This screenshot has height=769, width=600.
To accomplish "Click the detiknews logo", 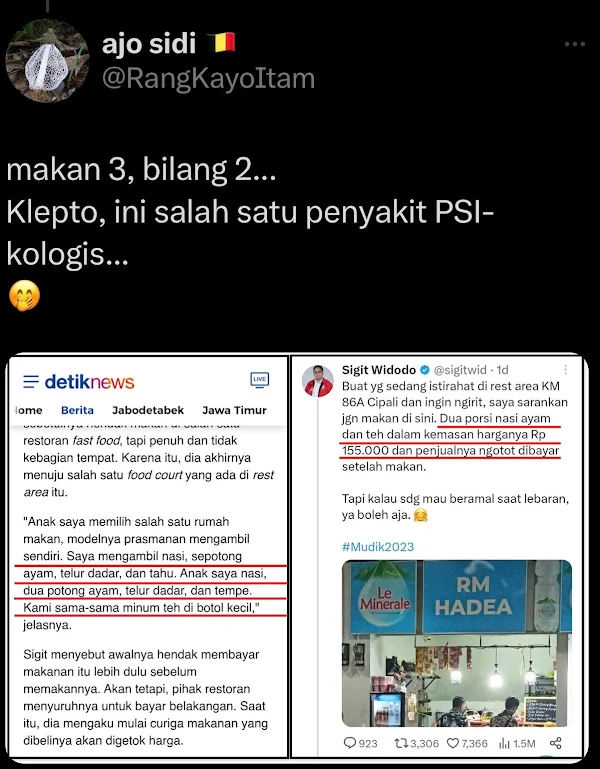I will tap(89, 382).
